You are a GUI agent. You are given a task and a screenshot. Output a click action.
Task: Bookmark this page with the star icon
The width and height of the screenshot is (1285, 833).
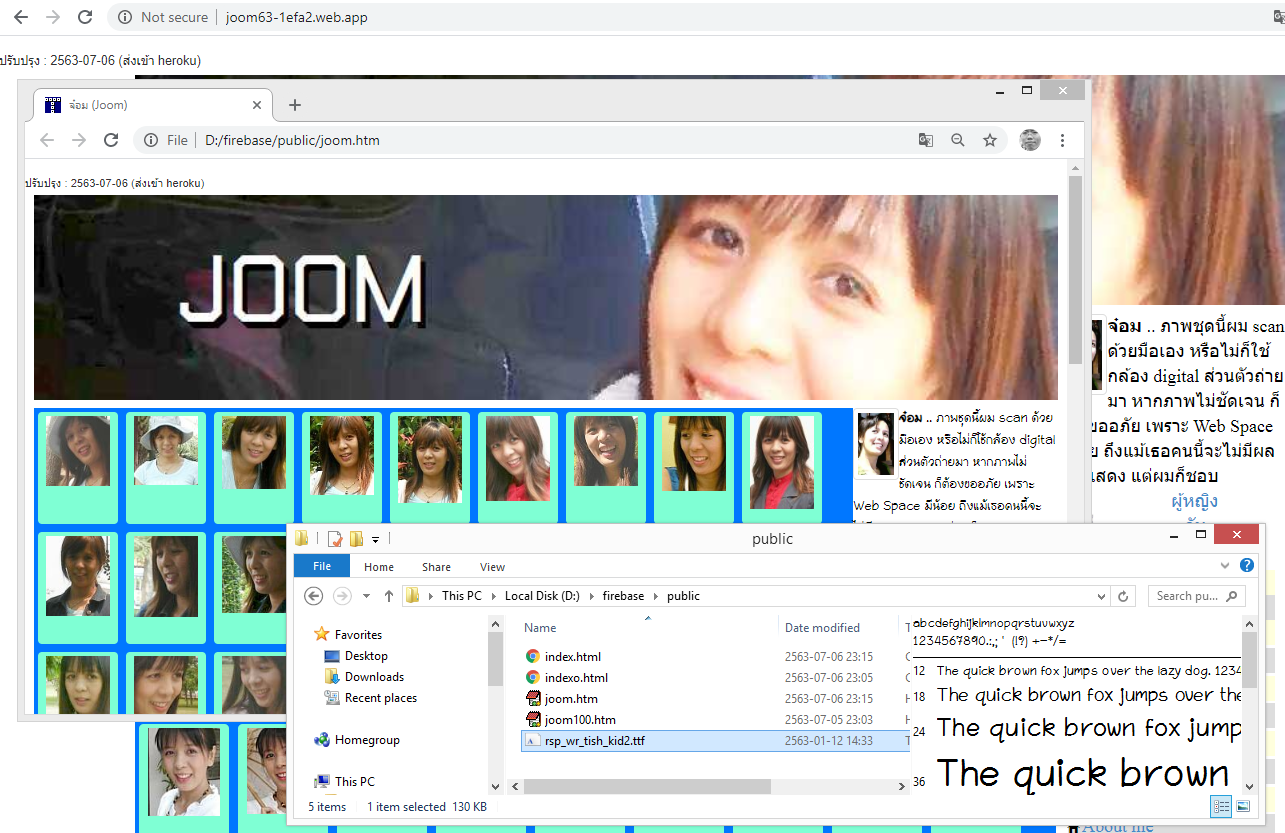coord(990,140)
